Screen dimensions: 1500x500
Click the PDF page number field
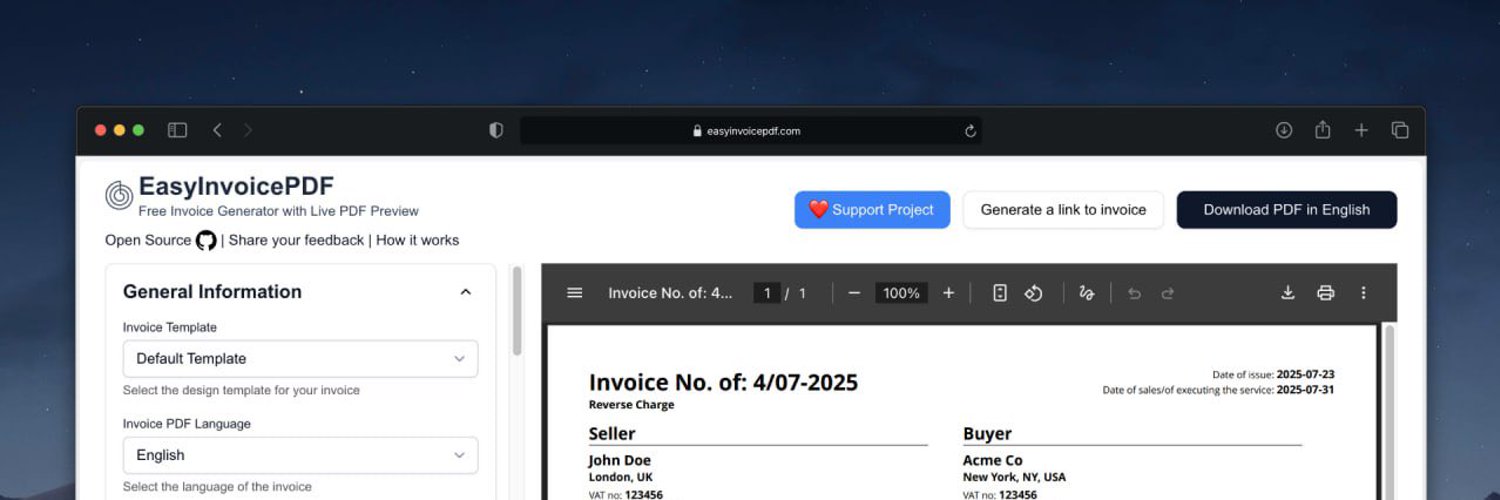coord(767,293)
